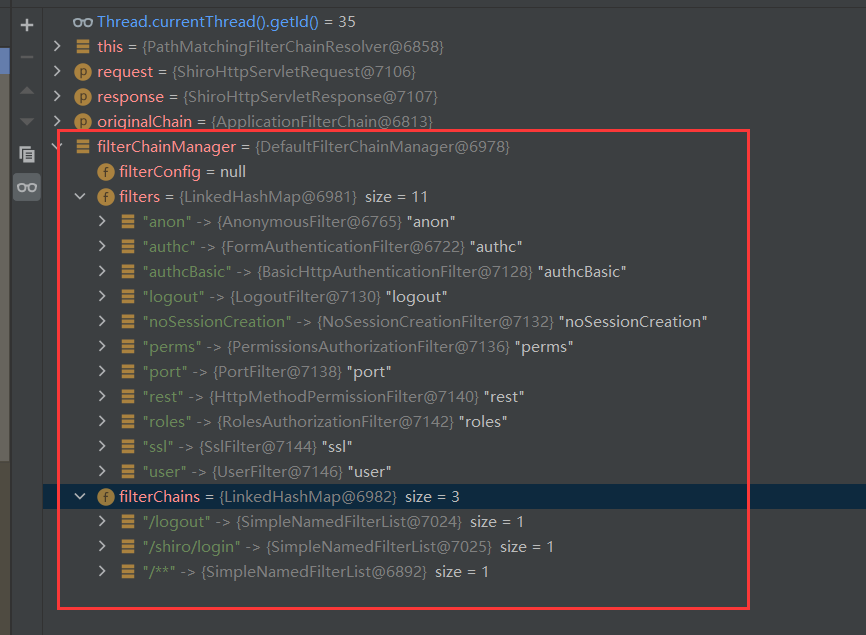Collapse the filterChains LinkedHashMap node
Screen dimensions: 866x635
pyautogui.click(x=80, y=496)
